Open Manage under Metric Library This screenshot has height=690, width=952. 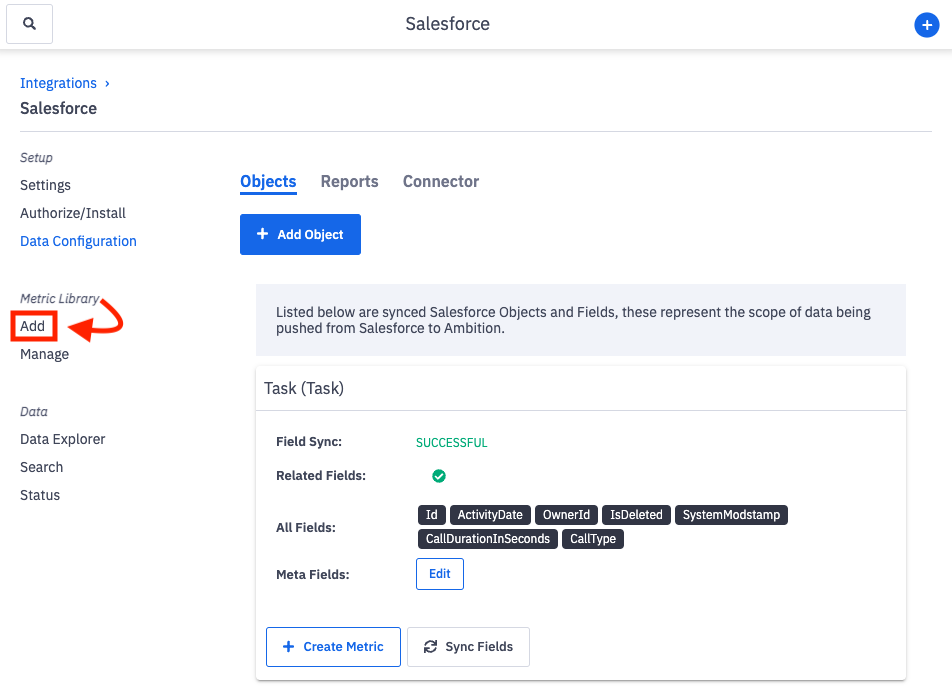coord(43,353)
